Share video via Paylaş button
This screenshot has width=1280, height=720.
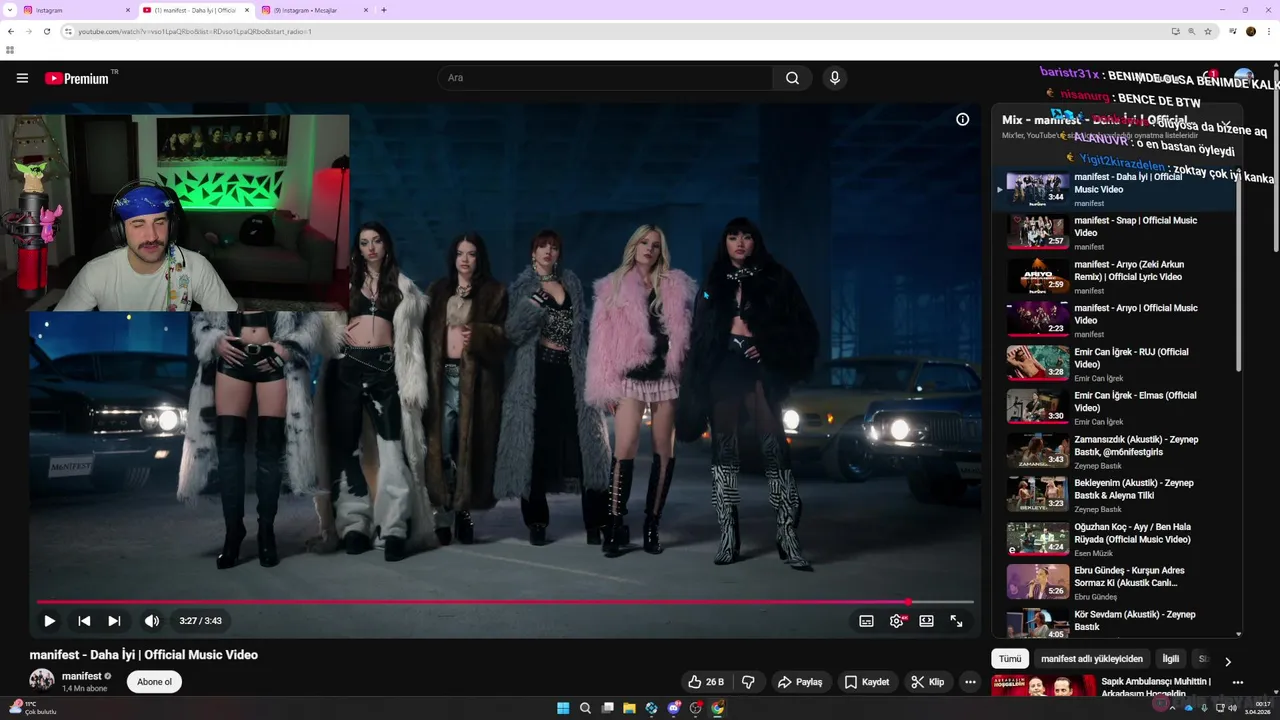tap(800, 682)
